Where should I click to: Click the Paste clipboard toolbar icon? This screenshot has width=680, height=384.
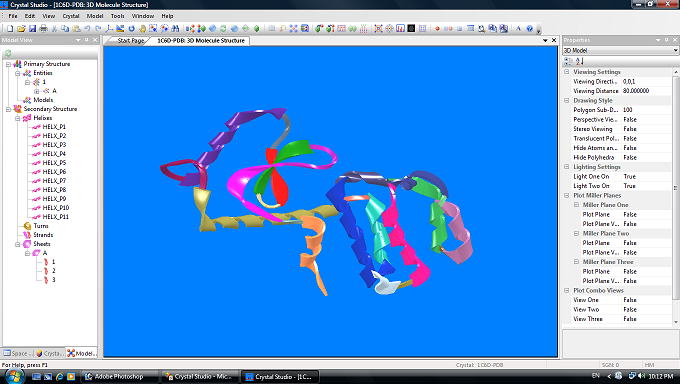[76, 29]
